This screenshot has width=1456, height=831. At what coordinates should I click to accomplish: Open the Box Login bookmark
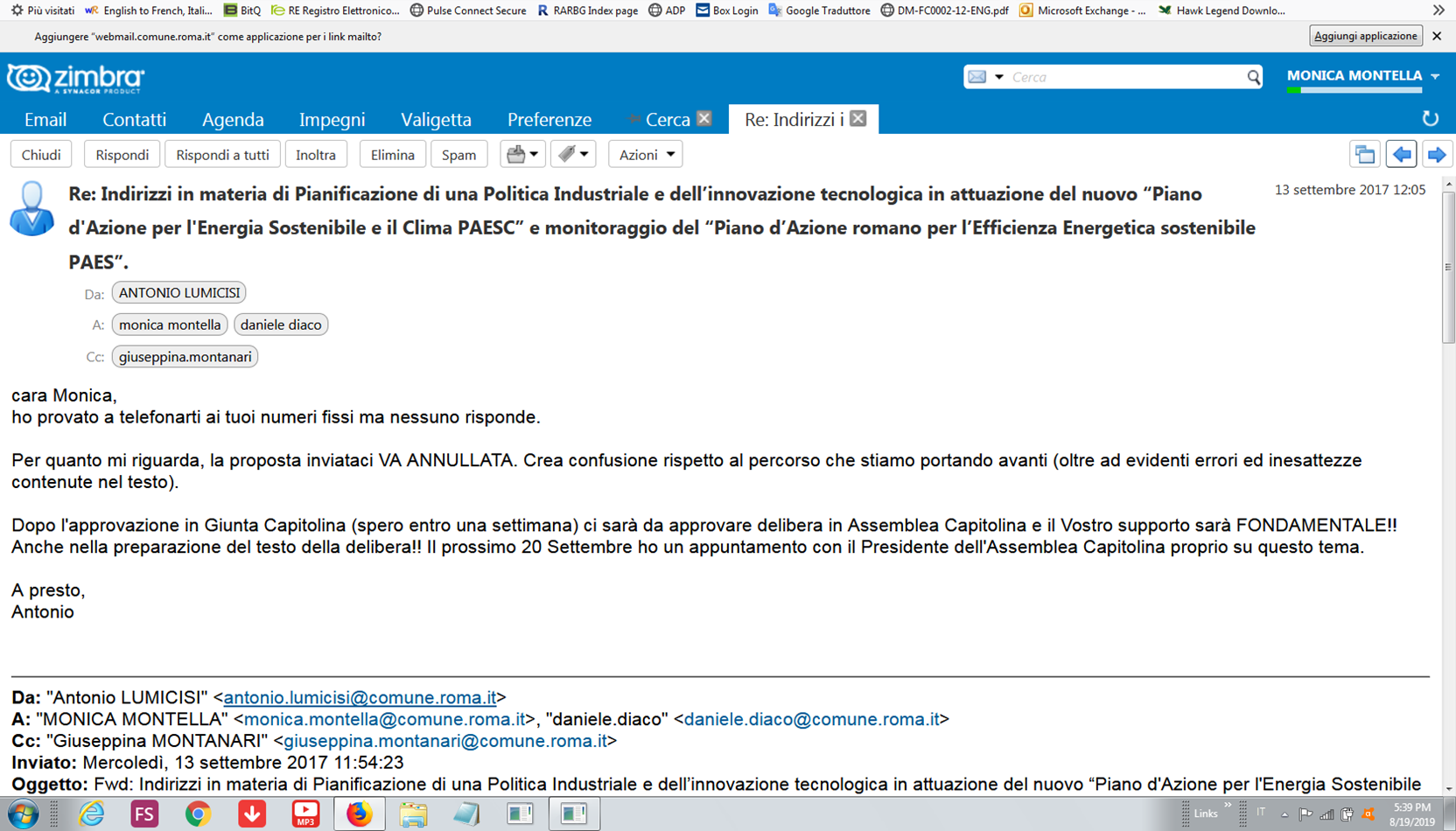click(727, 10)
